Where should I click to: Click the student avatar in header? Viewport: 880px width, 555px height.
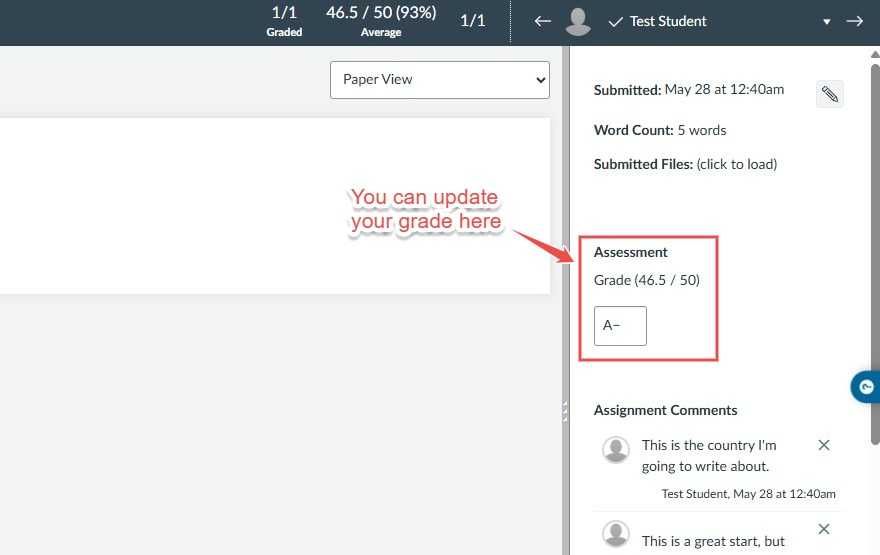coord(578,22)
